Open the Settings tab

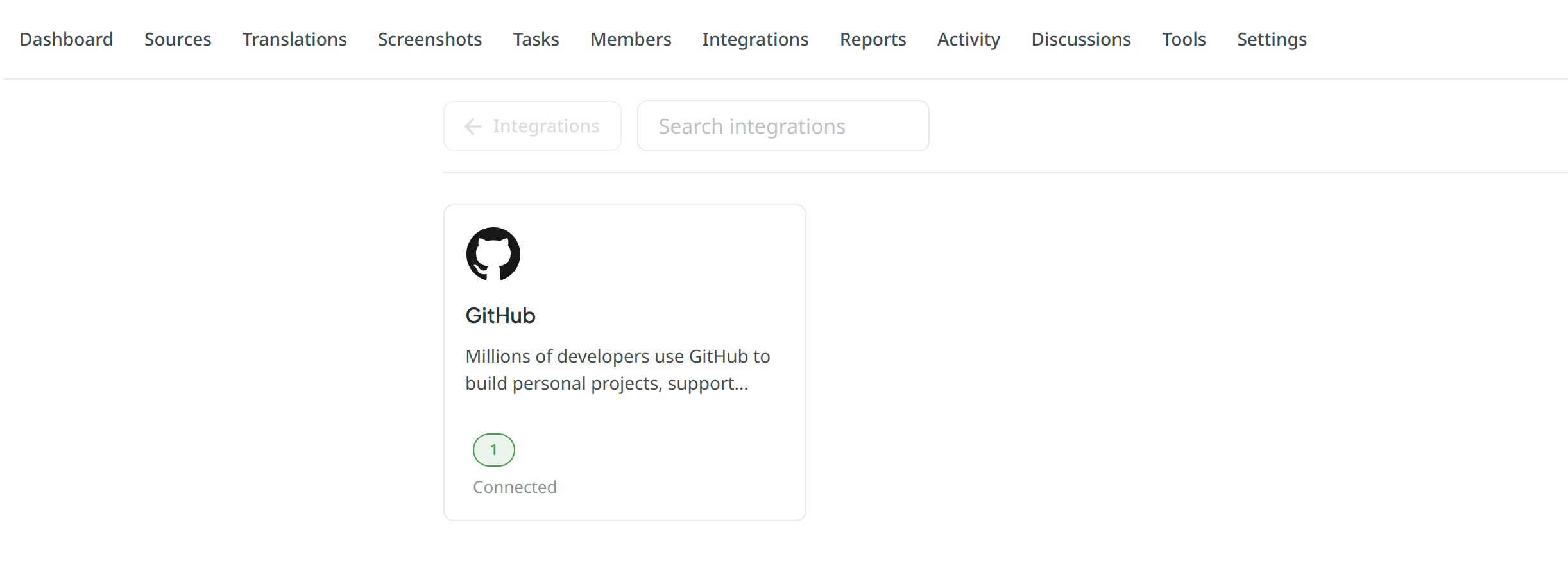[1272, 39]
